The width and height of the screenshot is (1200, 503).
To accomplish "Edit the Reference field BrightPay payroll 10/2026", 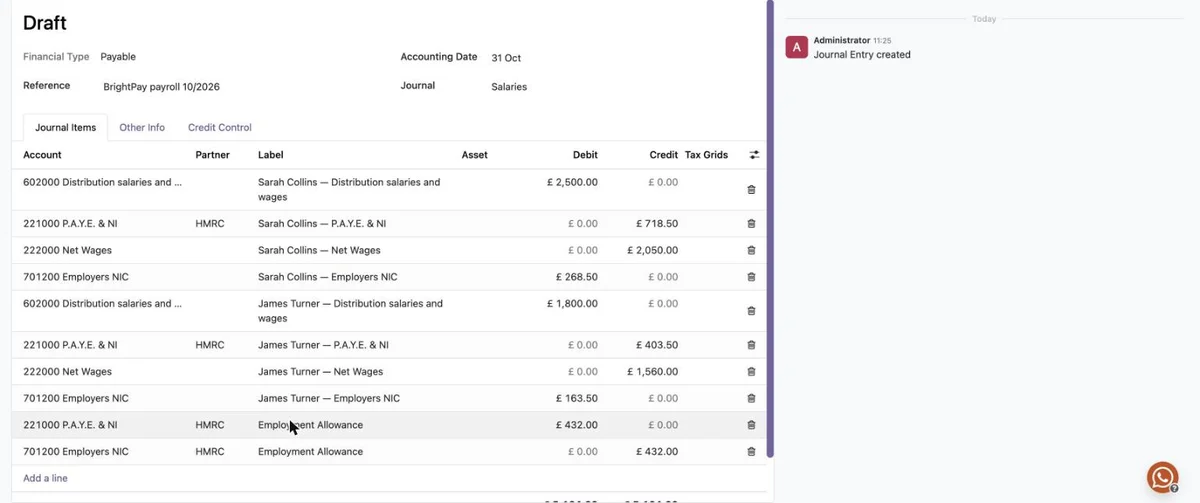I will click(x=161, y=87).
